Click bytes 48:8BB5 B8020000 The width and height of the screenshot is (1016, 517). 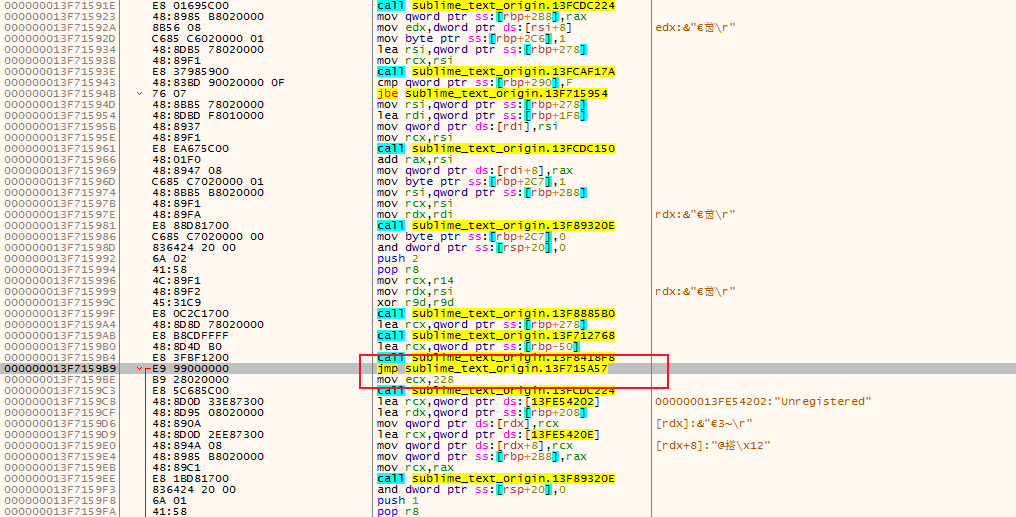tap(208, 193)
